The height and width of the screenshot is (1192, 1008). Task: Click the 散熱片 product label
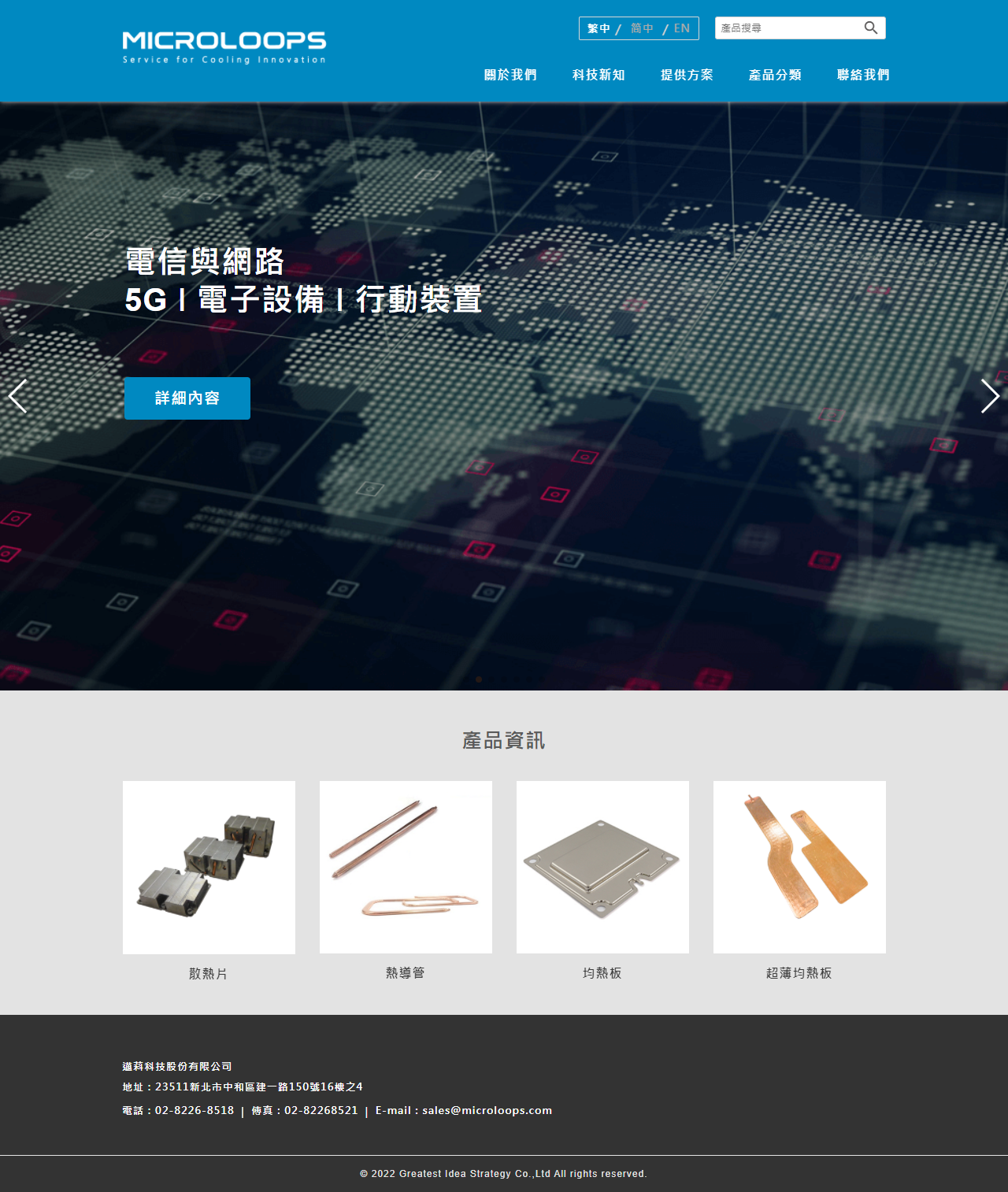point(209,974)
